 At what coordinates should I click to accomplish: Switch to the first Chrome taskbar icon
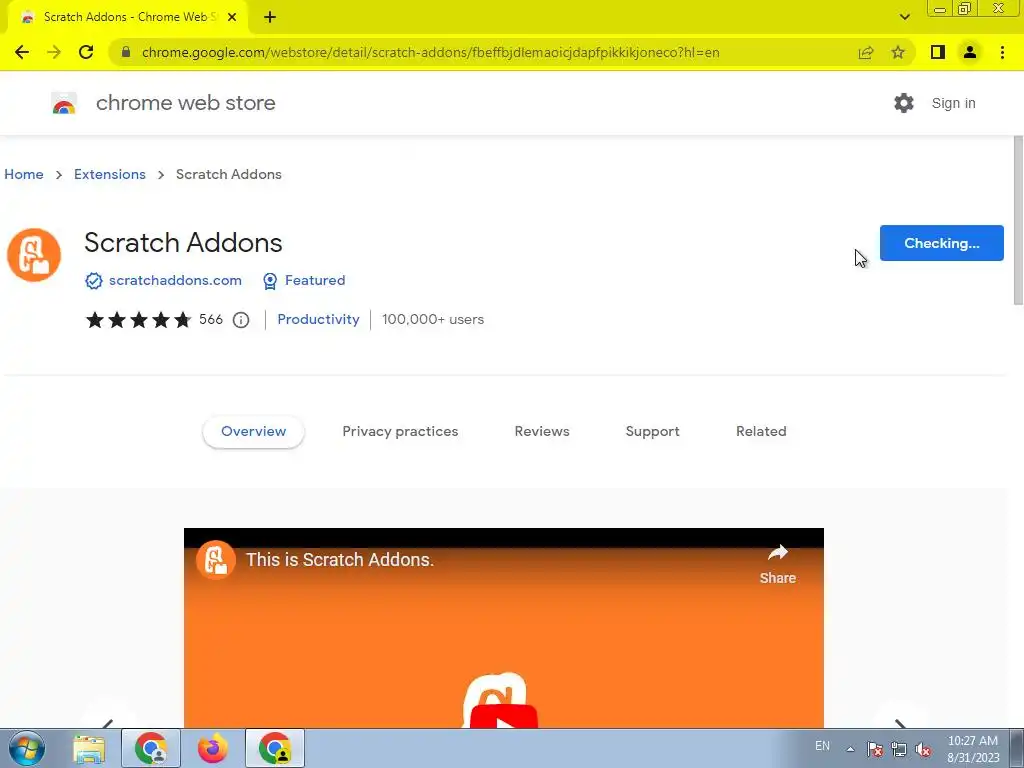[x=151, y=748]
